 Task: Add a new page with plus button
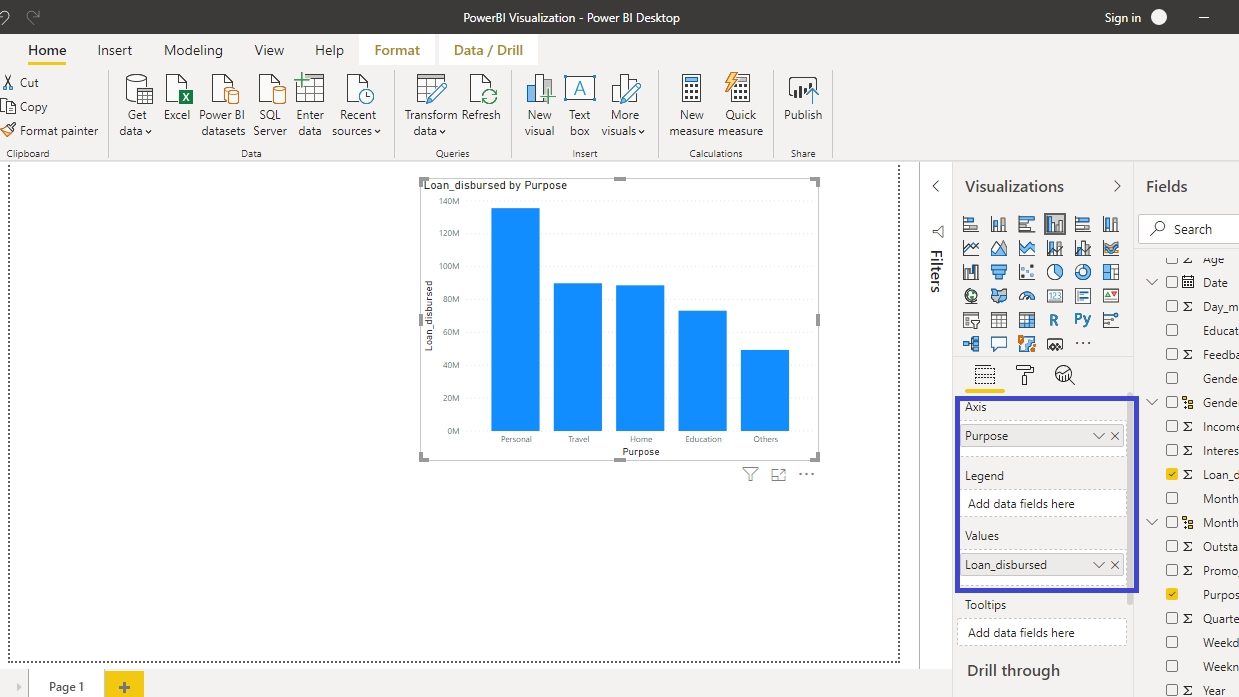point(124,686)
